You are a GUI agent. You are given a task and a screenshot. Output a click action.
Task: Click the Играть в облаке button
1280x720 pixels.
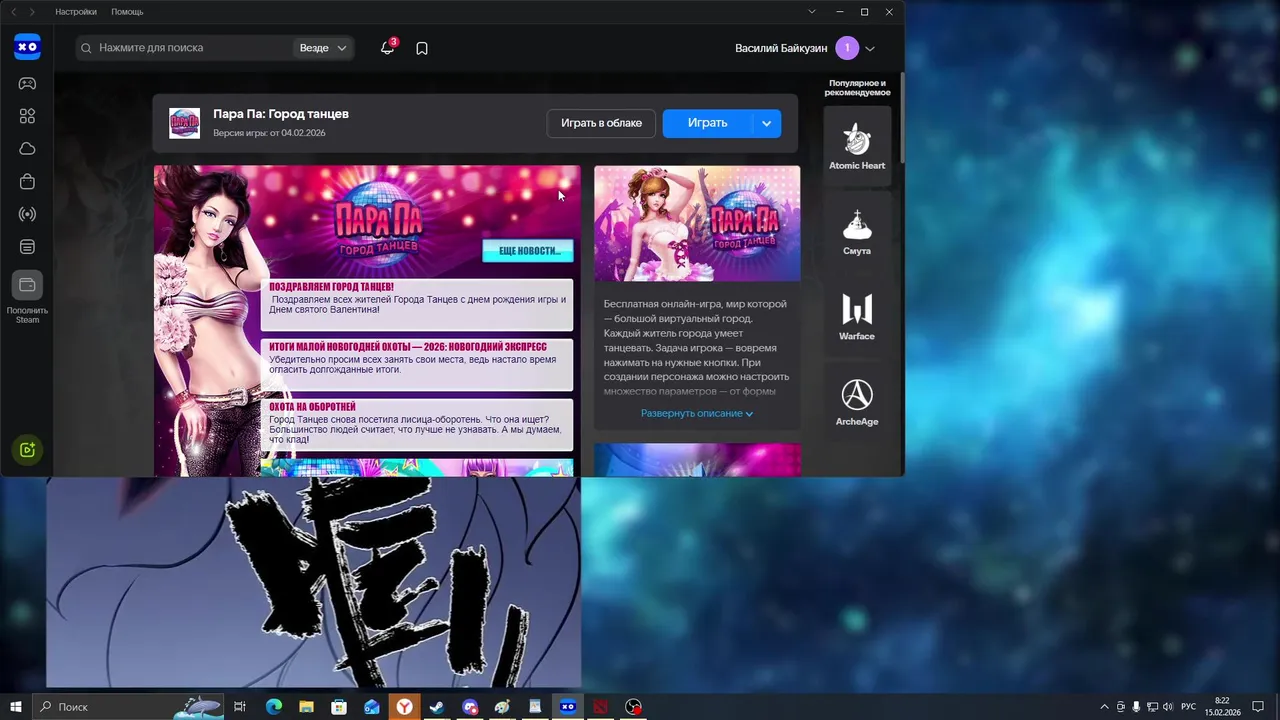[x=601, y=123]
